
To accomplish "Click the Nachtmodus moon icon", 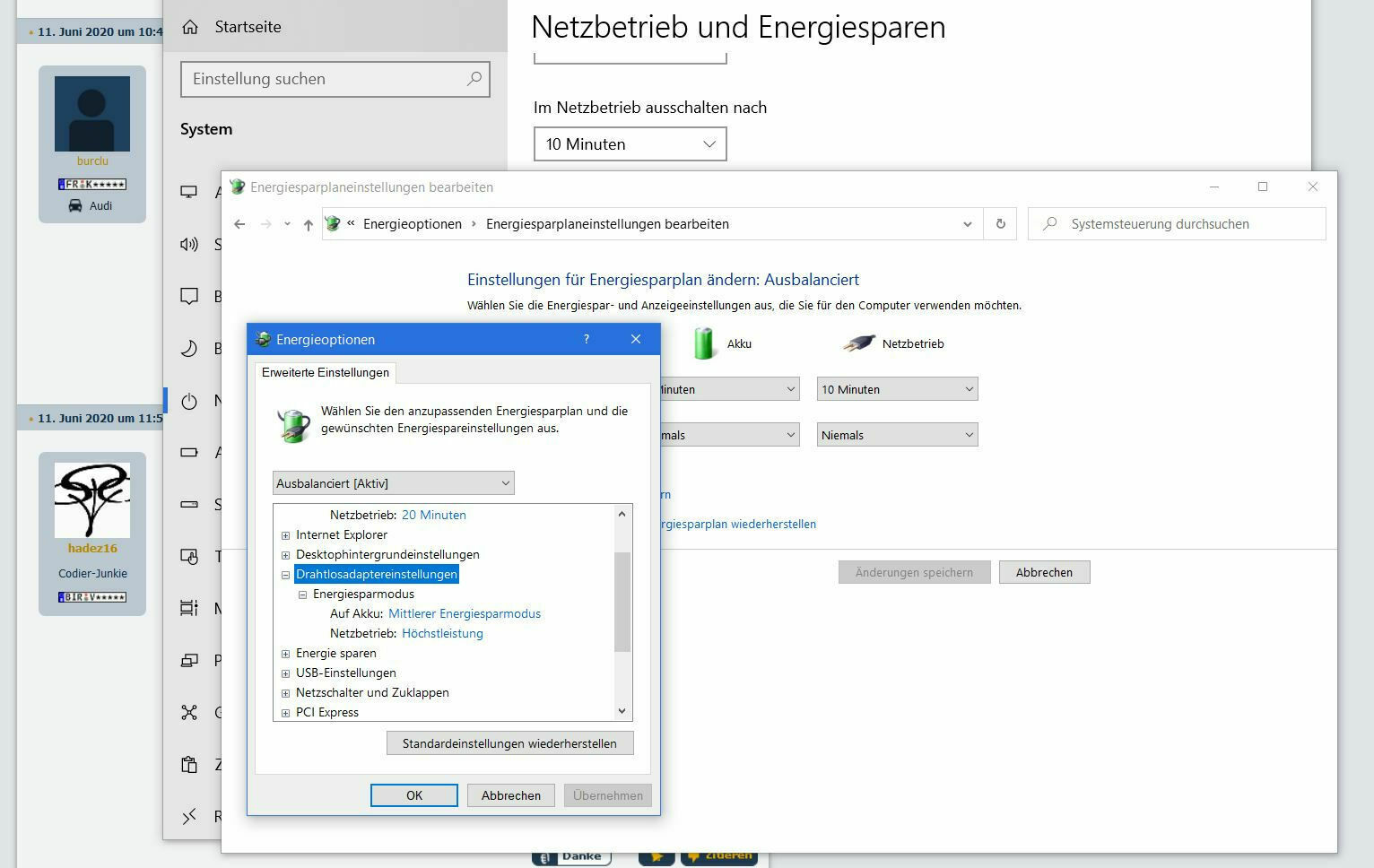I will point(189,348).
